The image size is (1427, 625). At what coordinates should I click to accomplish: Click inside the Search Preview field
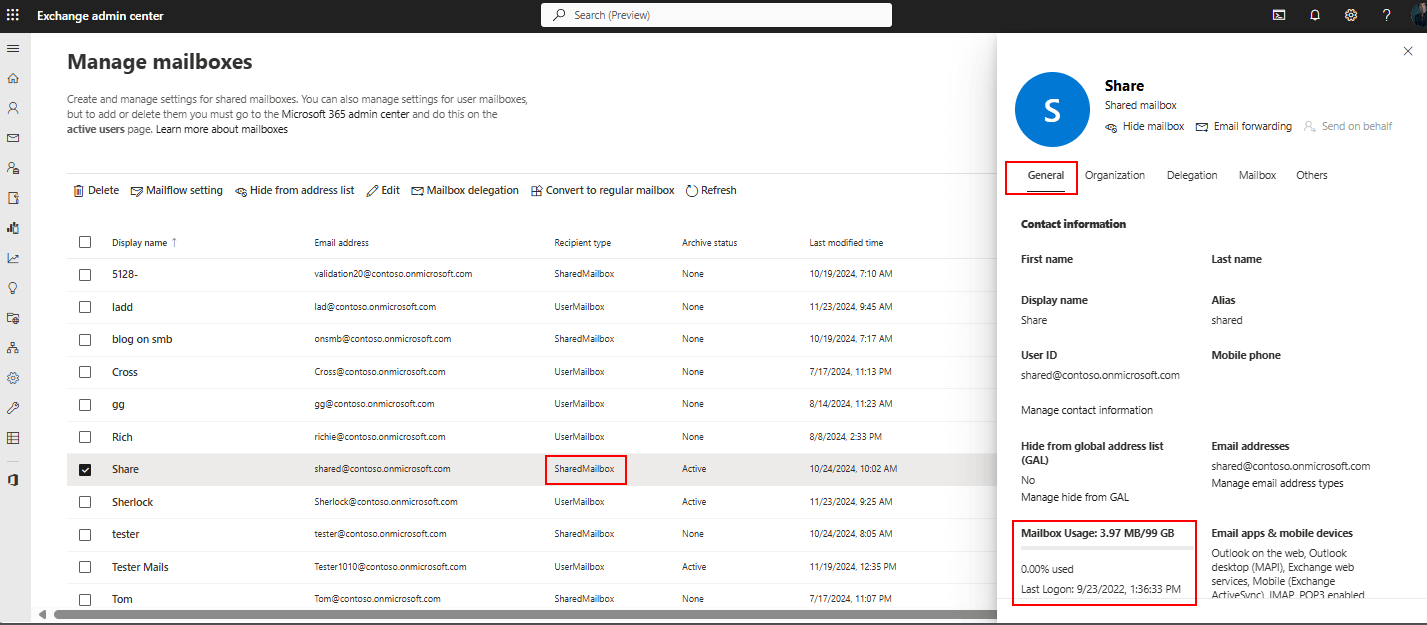tap(716, 15)
